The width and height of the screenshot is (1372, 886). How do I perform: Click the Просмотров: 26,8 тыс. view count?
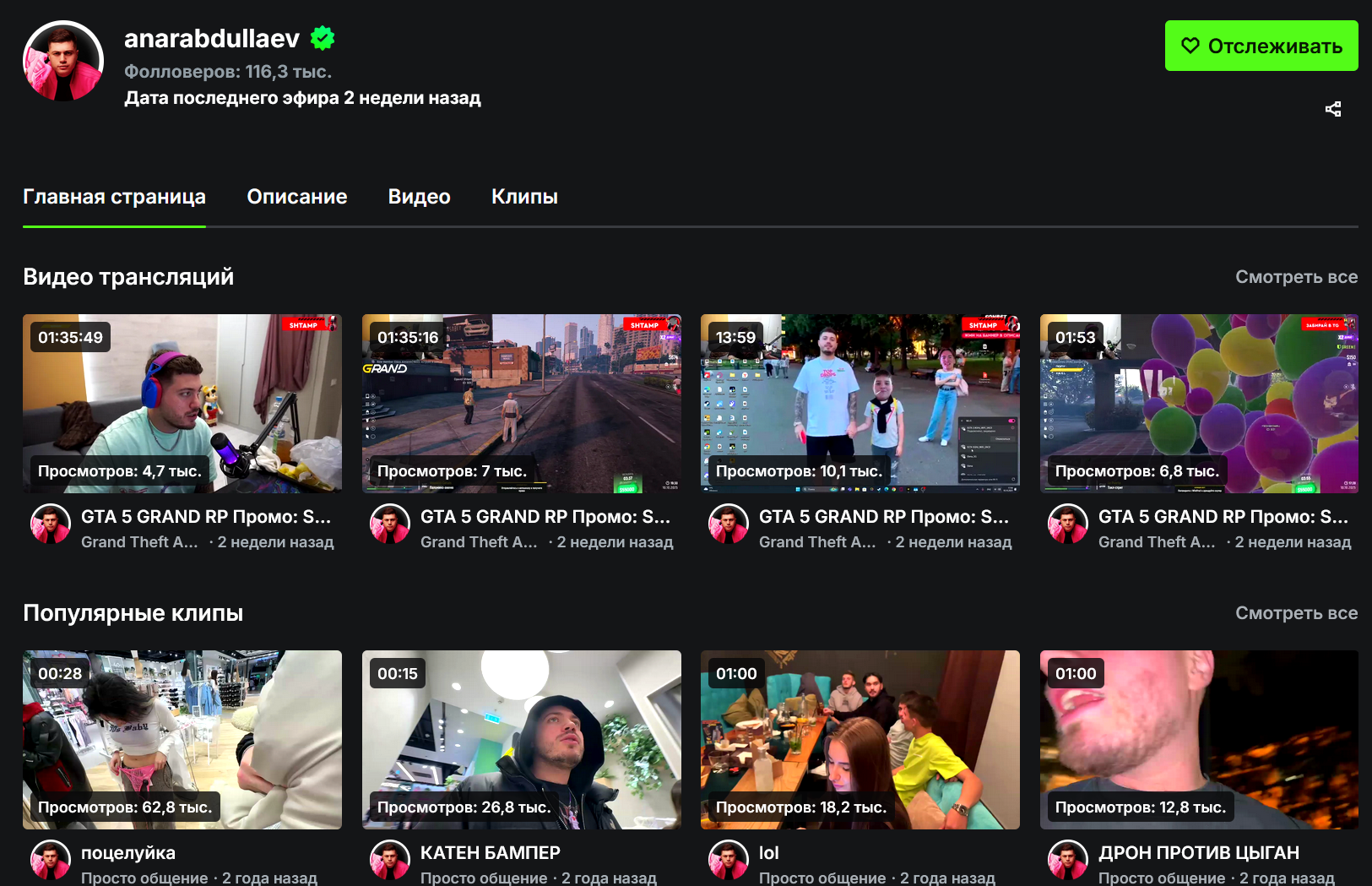tap(464, 807)
